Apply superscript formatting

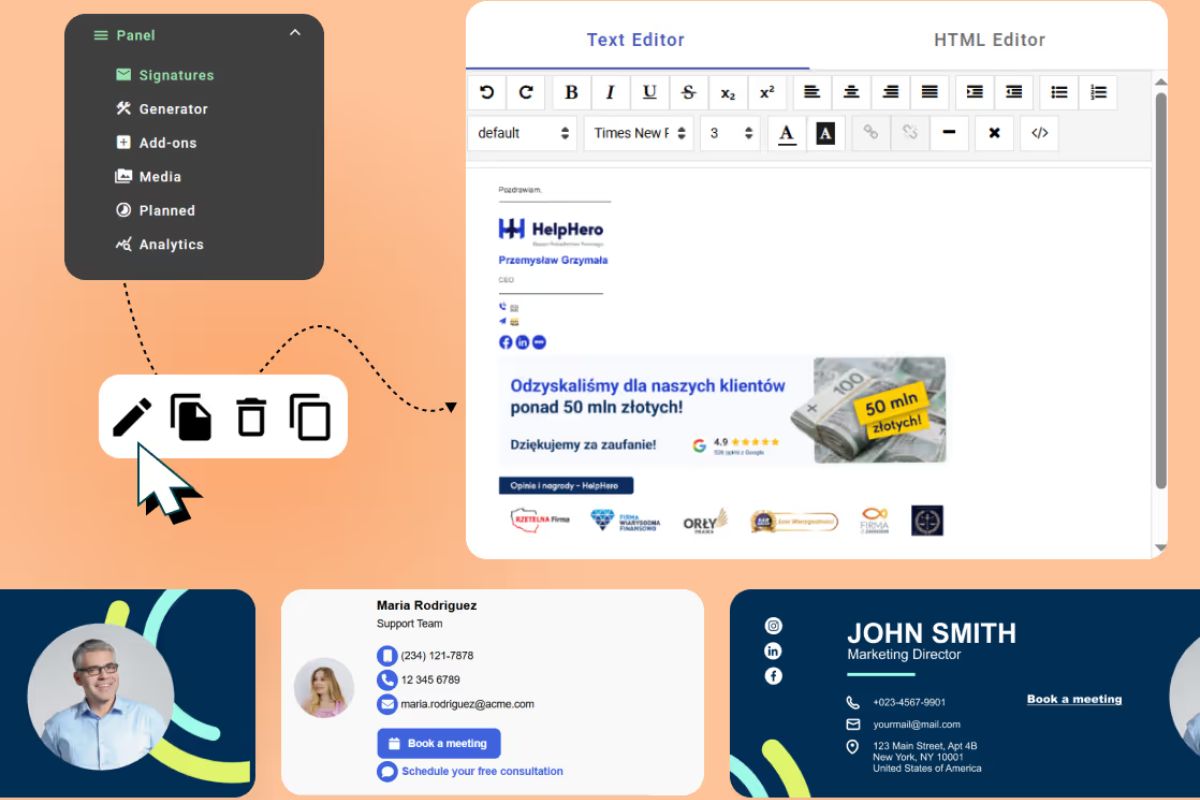767,93
